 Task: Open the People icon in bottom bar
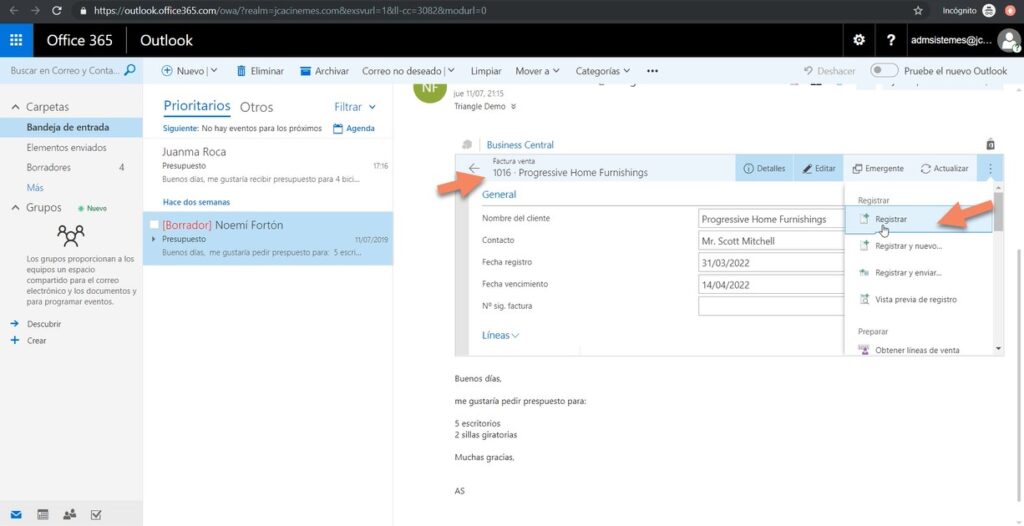69,514
